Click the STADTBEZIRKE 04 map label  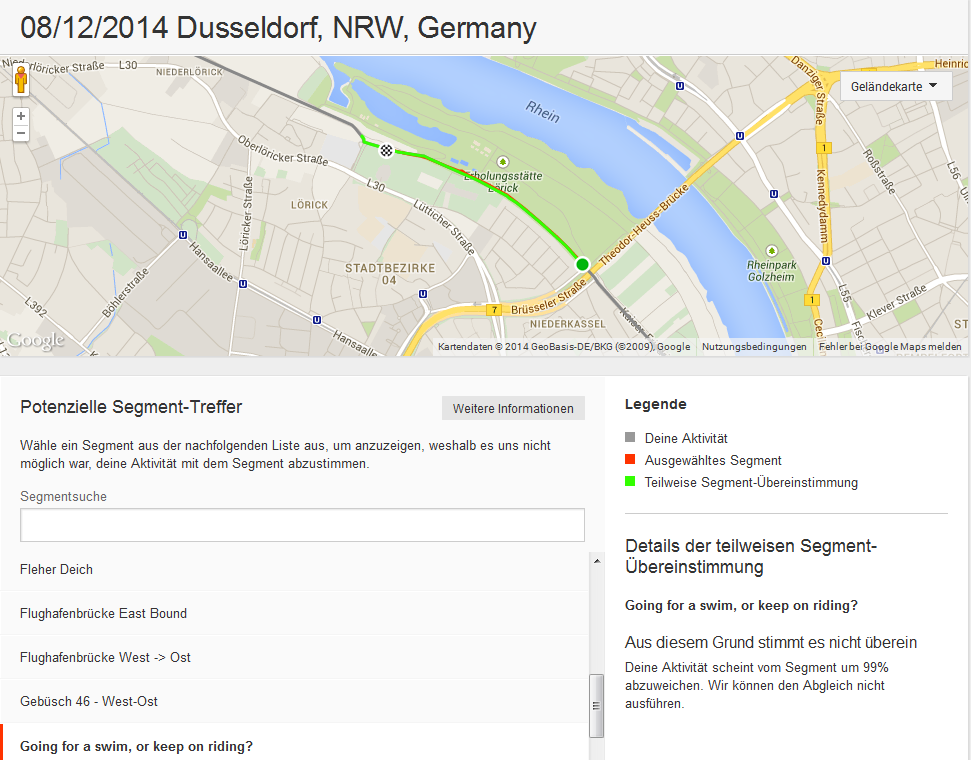click(390, 274)
